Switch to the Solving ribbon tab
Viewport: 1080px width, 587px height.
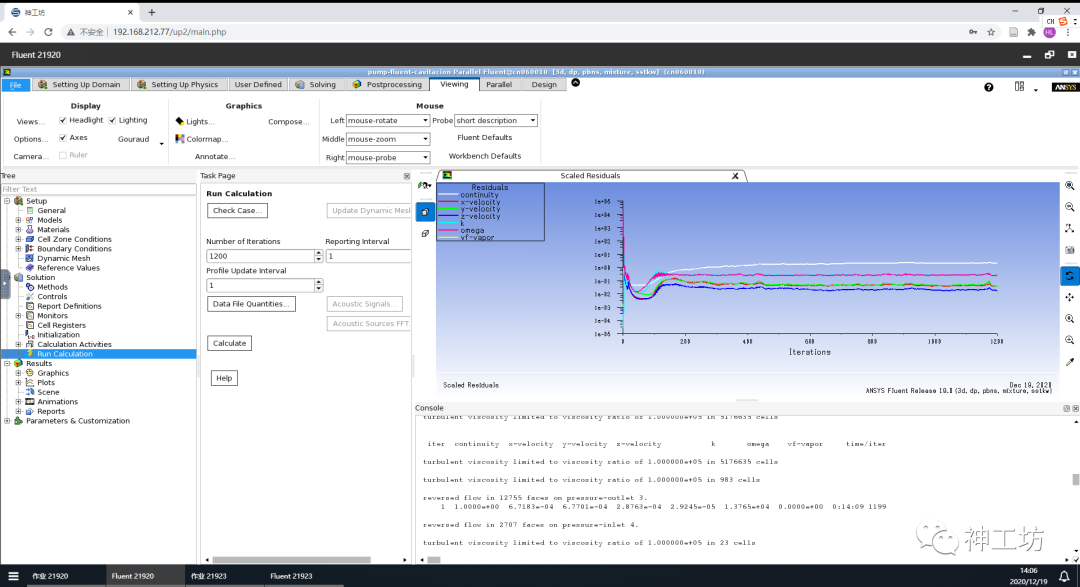pyautogui.click(x=316, y=85)
